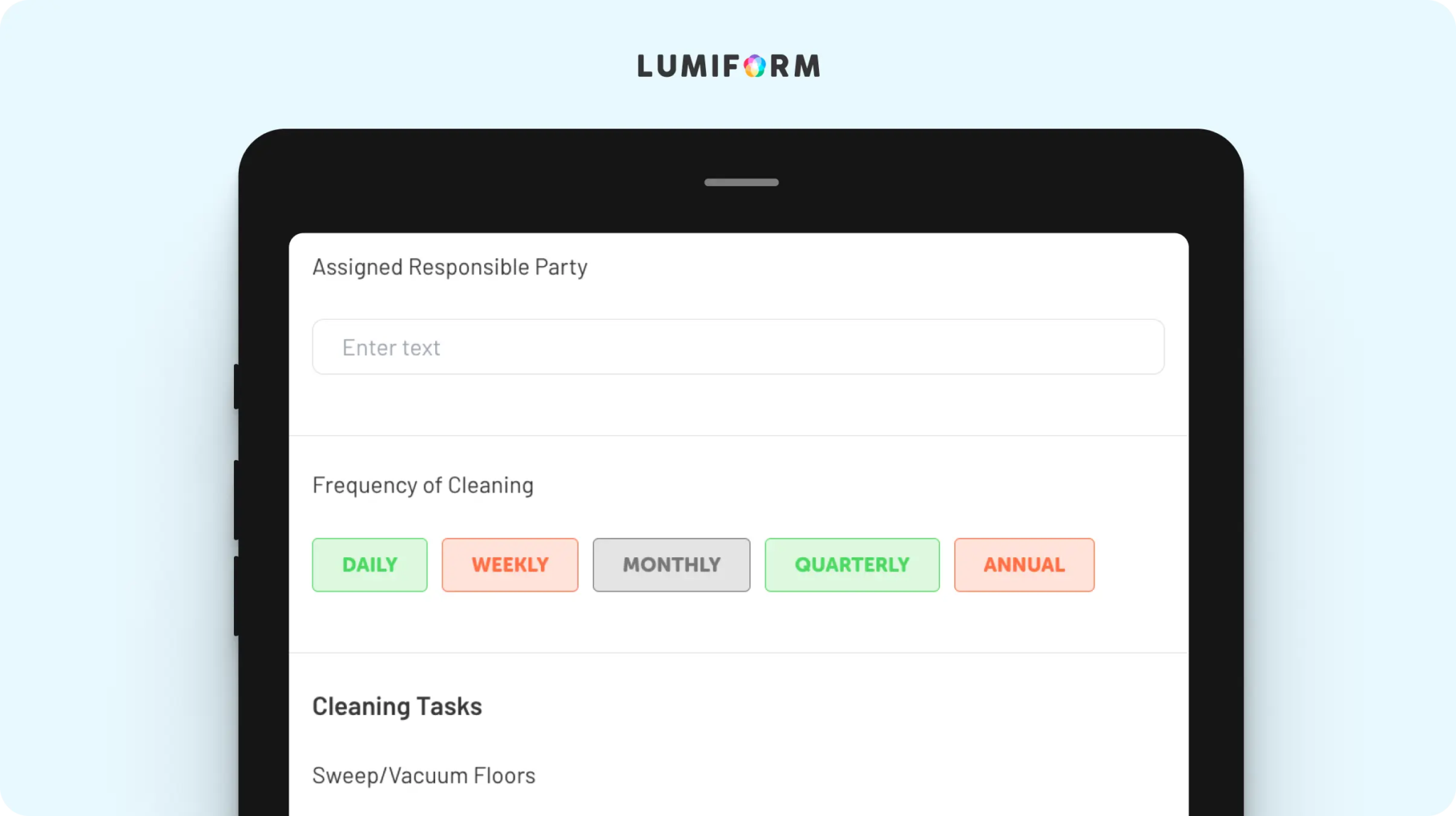This screenshot has height=816, width=1456.
Task: Choose MONTHLY as cleaning frequency
Action: (x=672, y=565)
